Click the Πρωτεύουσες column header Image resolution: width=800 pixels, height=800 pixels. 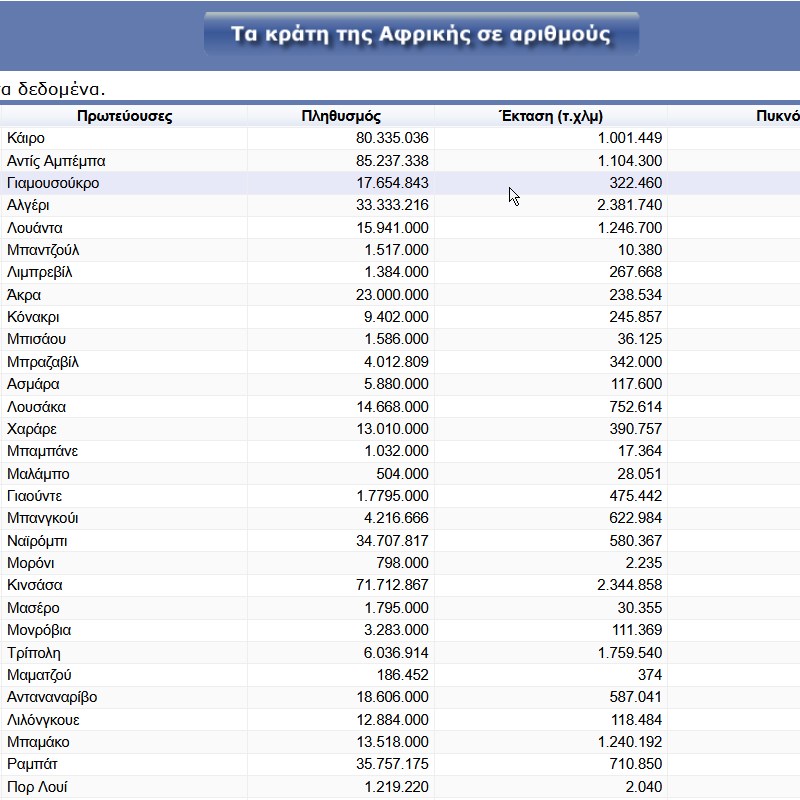click(x=124, y=116)
